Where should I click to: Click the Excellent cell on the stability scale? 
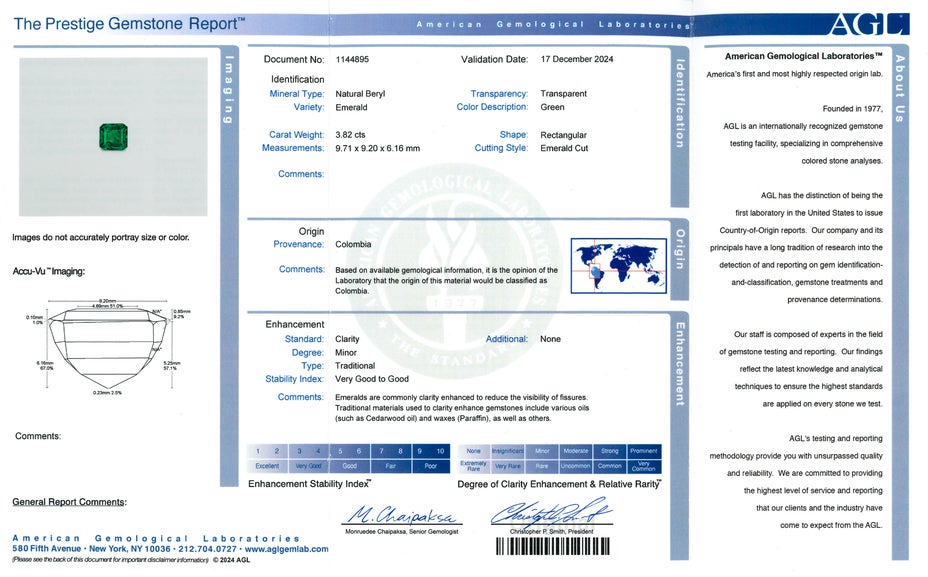pos(268,466)
